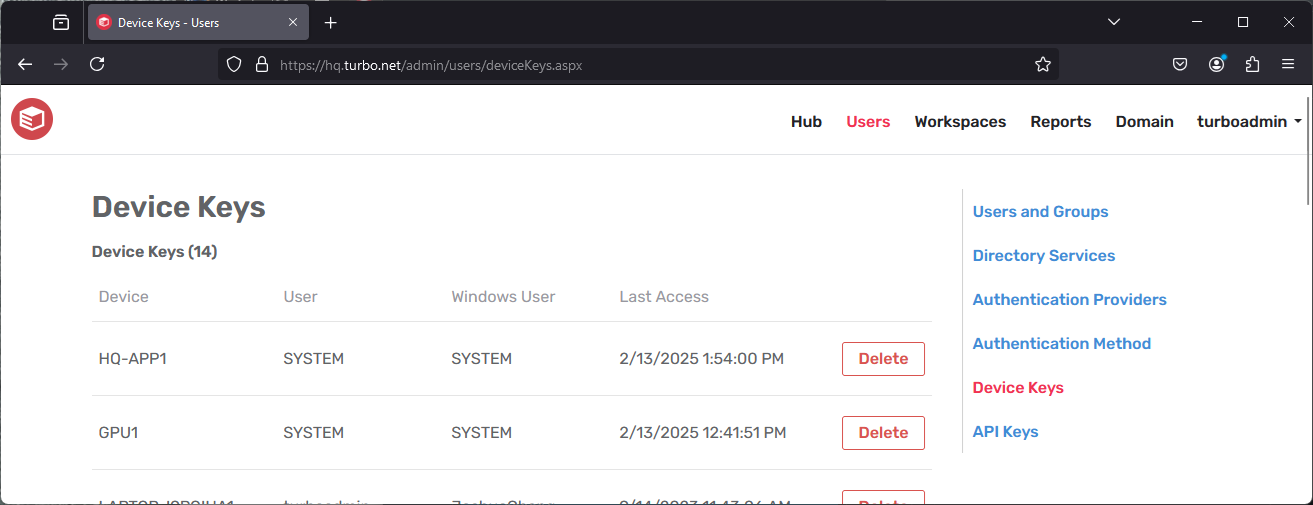Viewport: 1313px width, 505px height.
Task: Open Device Keys sidebar link
Action: click(1018, 388)
